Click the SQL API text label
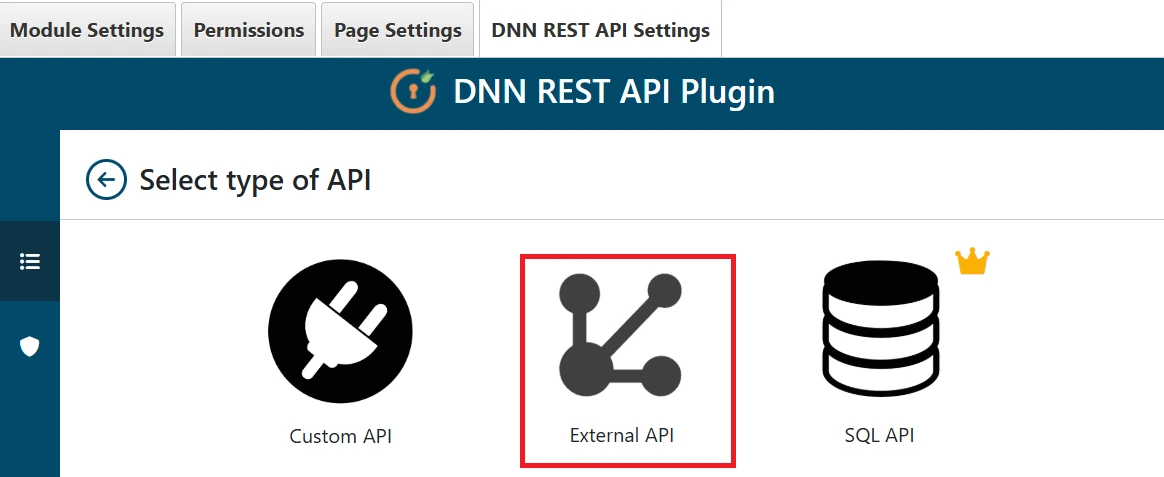1164x477 pixels. (x=879, y=436)
